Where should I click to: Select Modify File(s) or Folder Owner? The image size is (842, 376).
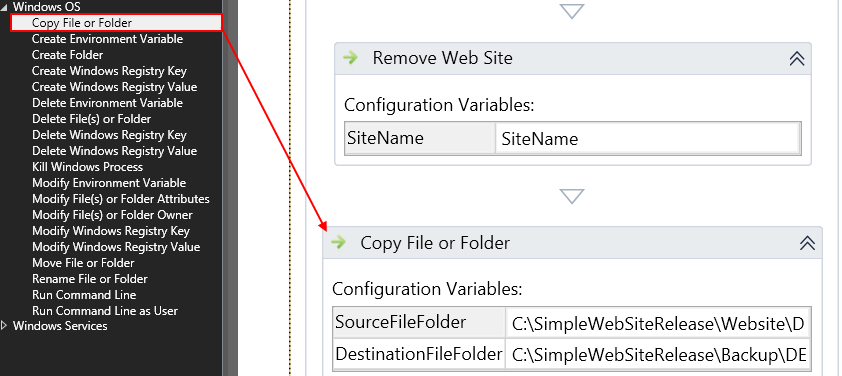click(112, 215)
